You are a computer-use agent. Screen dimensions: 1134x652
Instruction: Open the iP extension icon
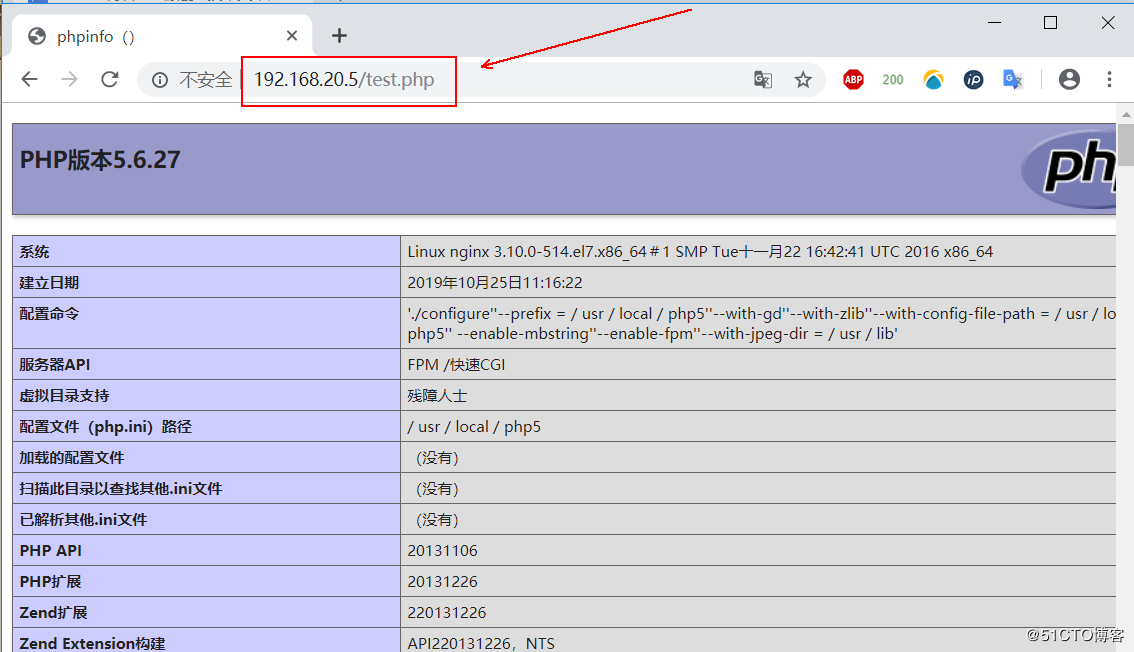(973, 80)
